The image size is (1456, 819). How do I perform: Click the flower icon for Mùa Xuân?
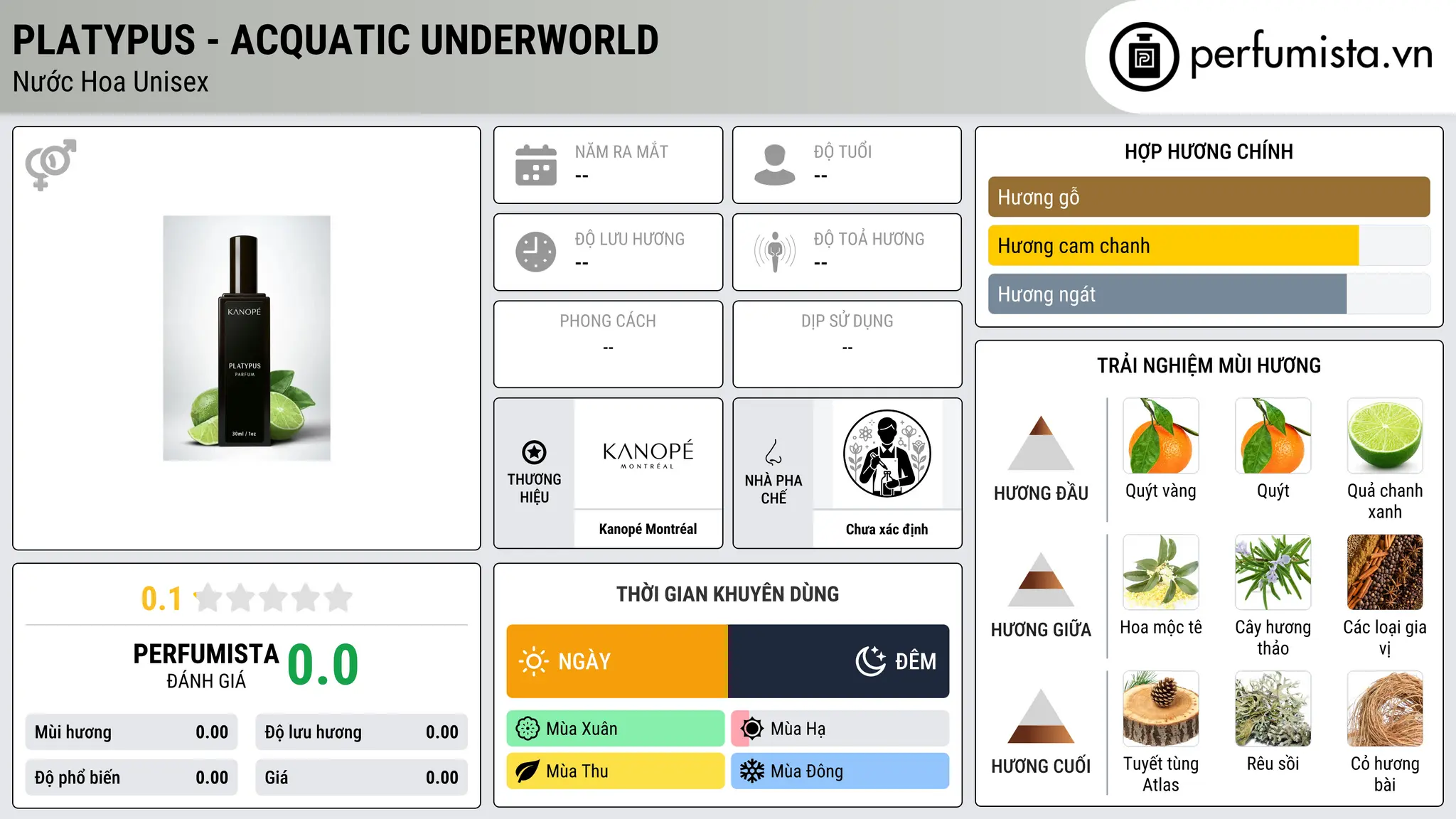click(528, 729)
